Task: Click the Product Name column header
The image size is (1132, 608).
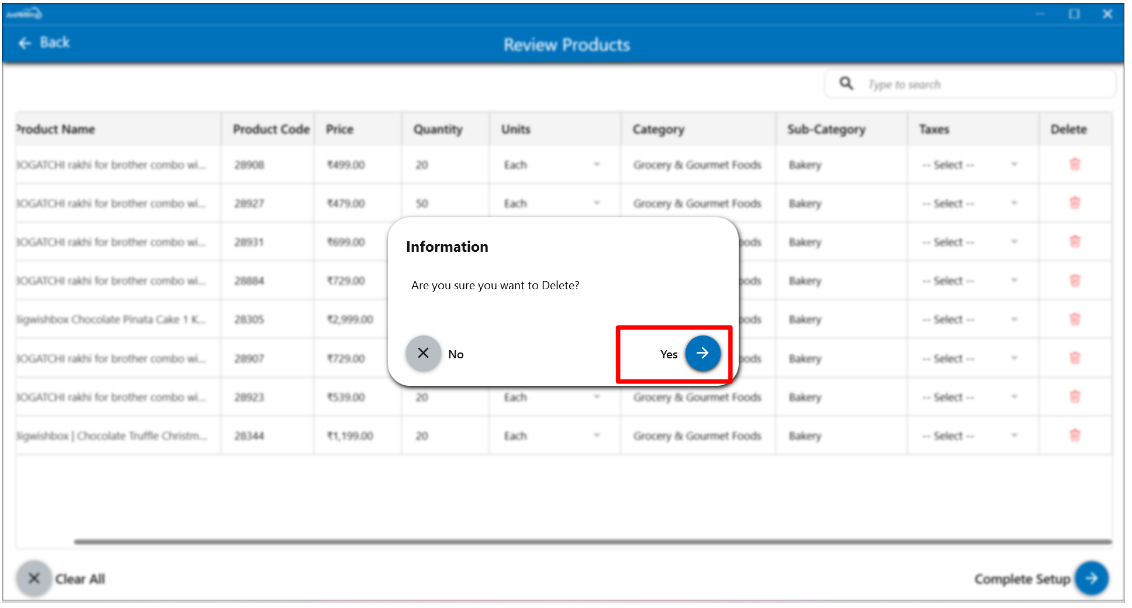Action: [x=56, y=129]
